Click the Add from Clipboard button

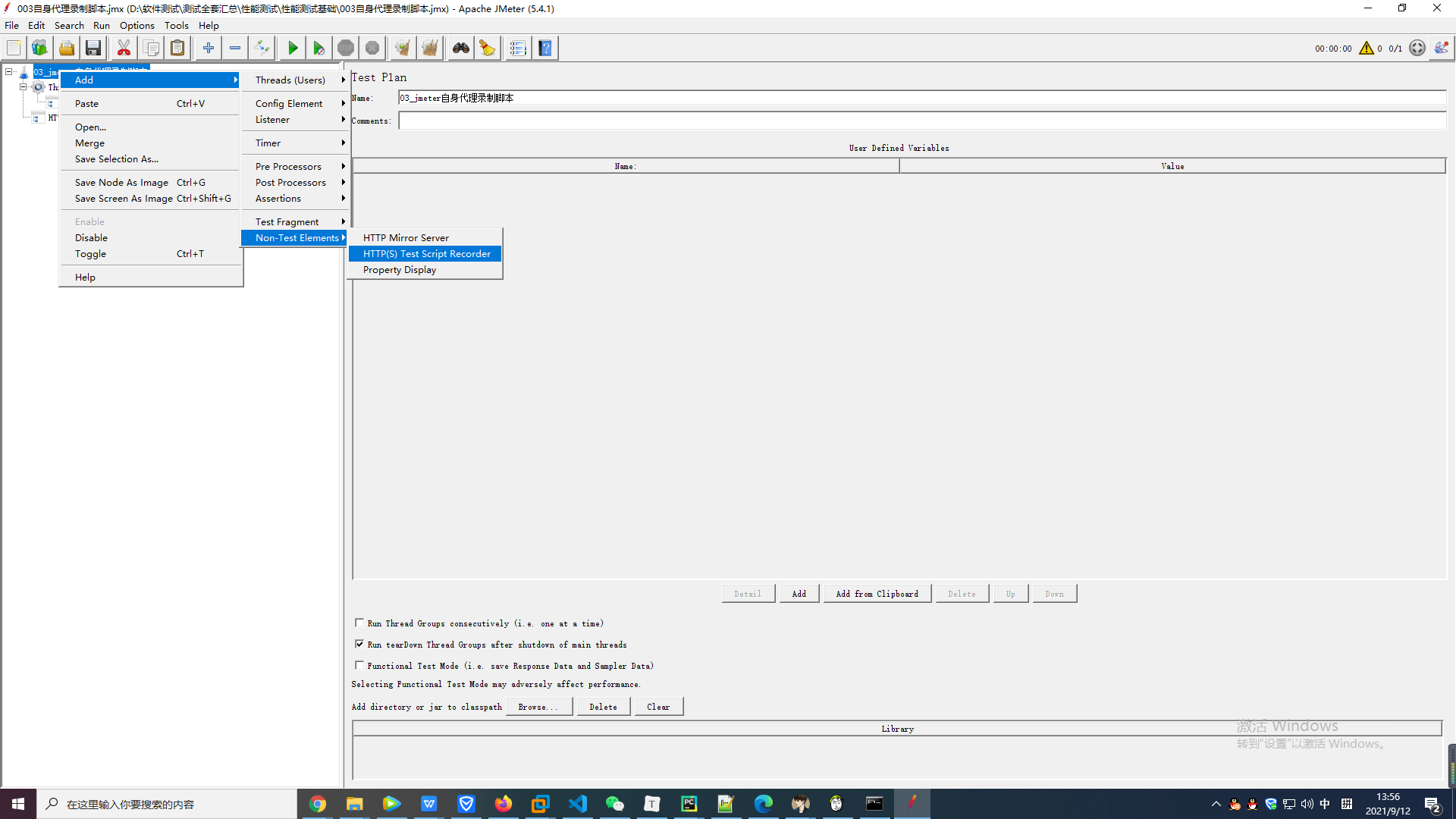point(877,594)
